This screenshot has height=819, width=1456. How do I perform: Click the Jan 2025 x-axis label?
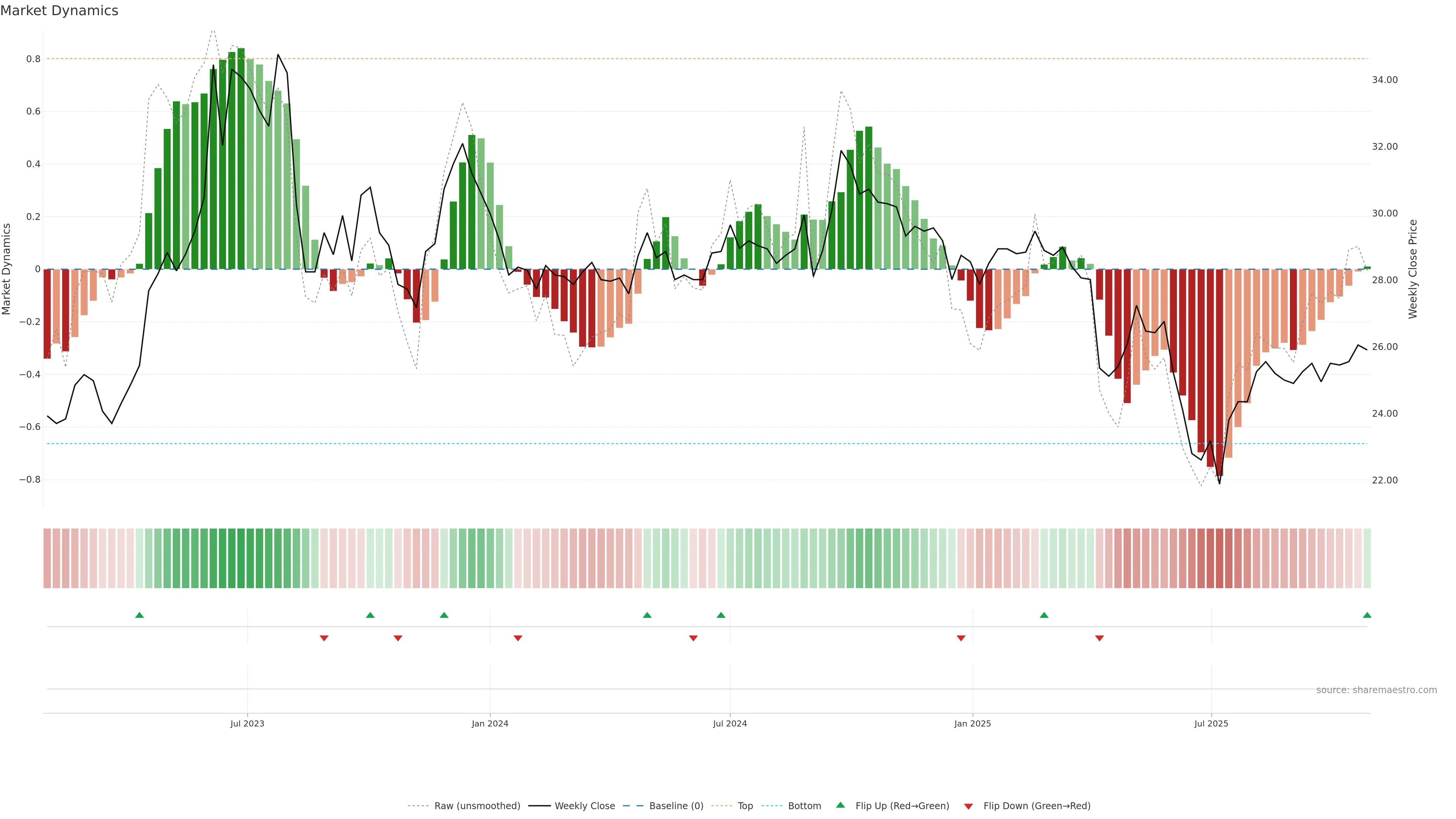coord(972,723)
